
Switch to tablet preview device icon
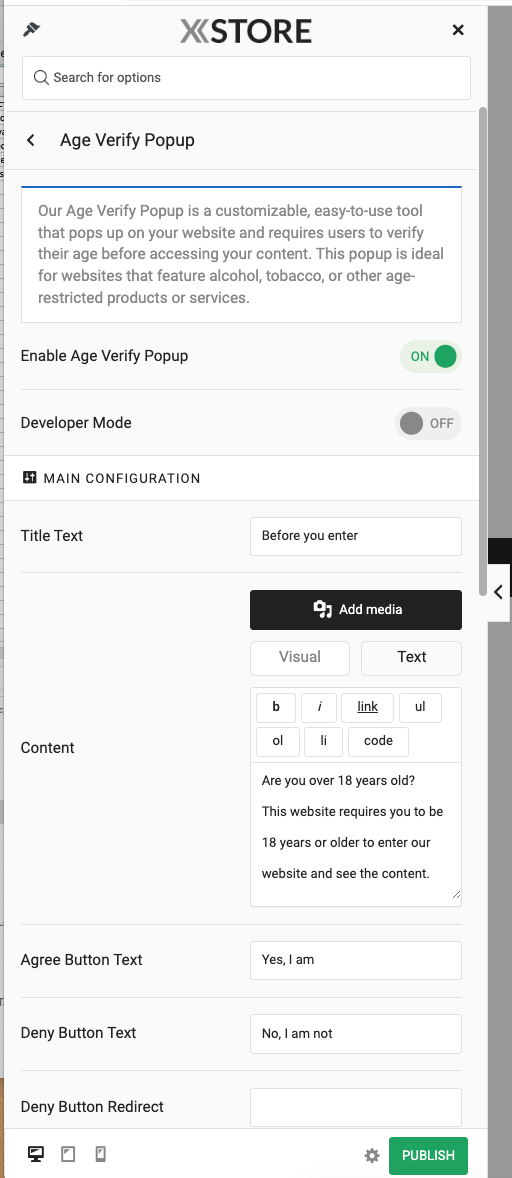tap(68, 1154)
